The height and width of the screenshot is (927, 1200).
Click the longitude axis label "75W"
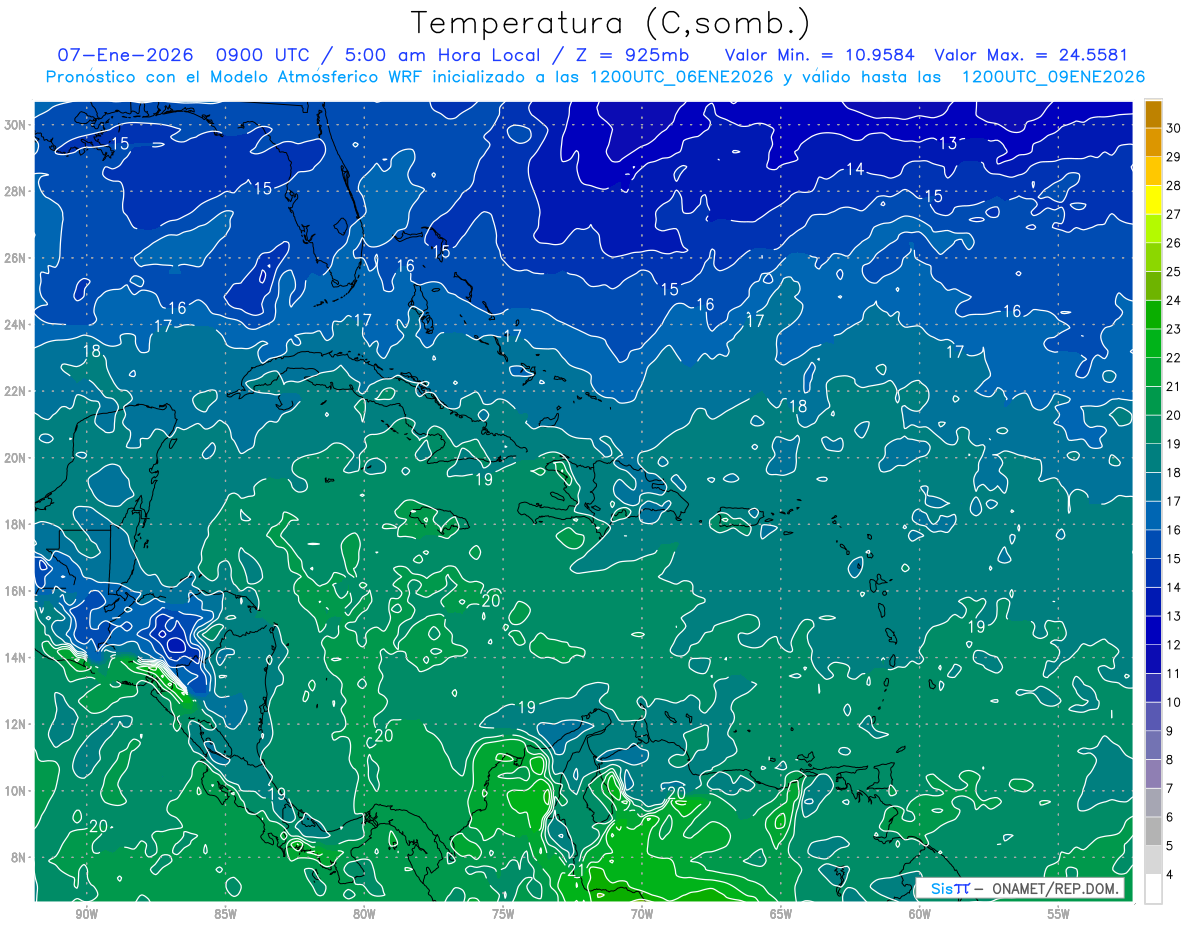point(503,914)
